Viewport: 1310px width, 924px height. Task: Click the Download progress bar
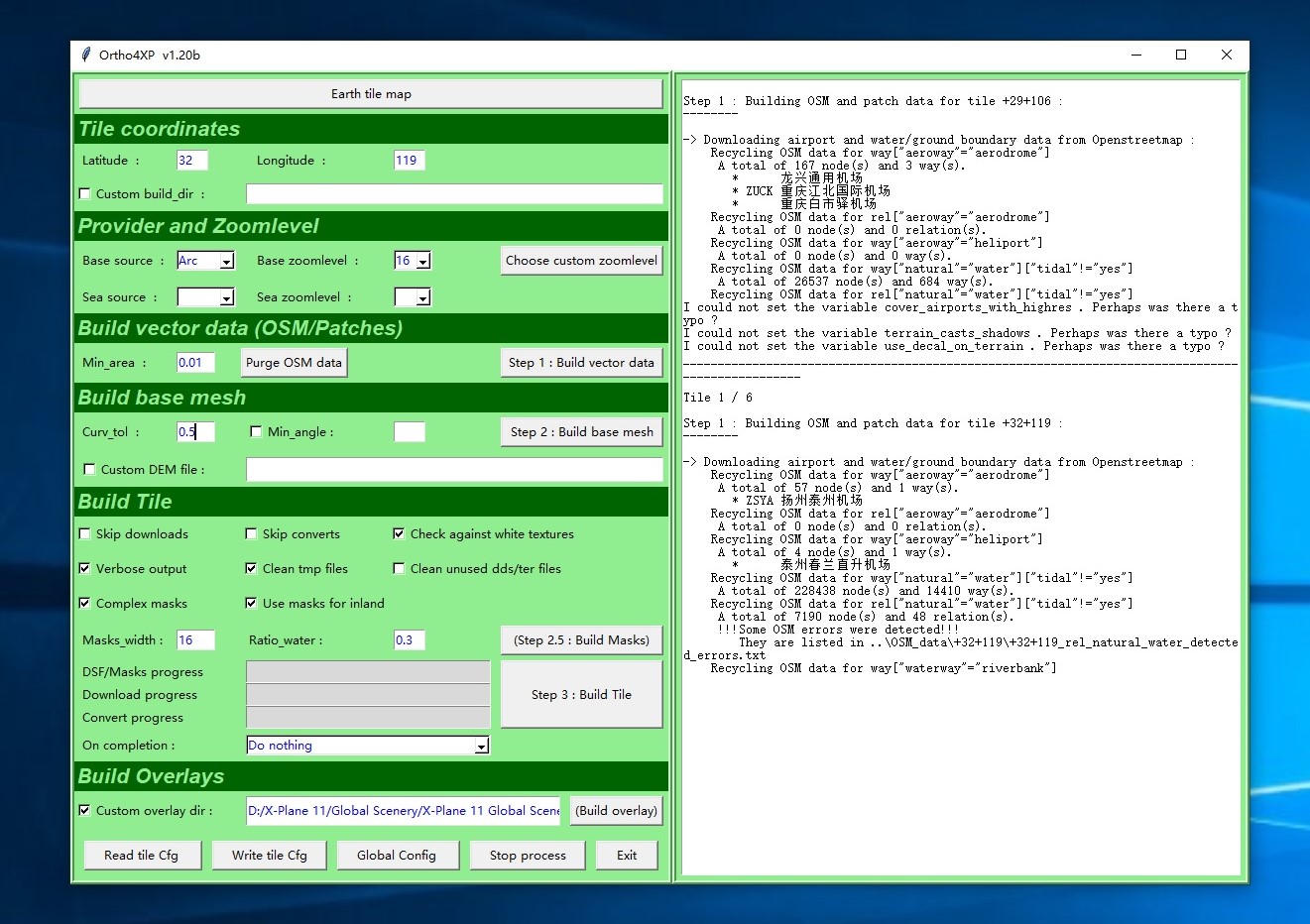(x=368, y=695)
